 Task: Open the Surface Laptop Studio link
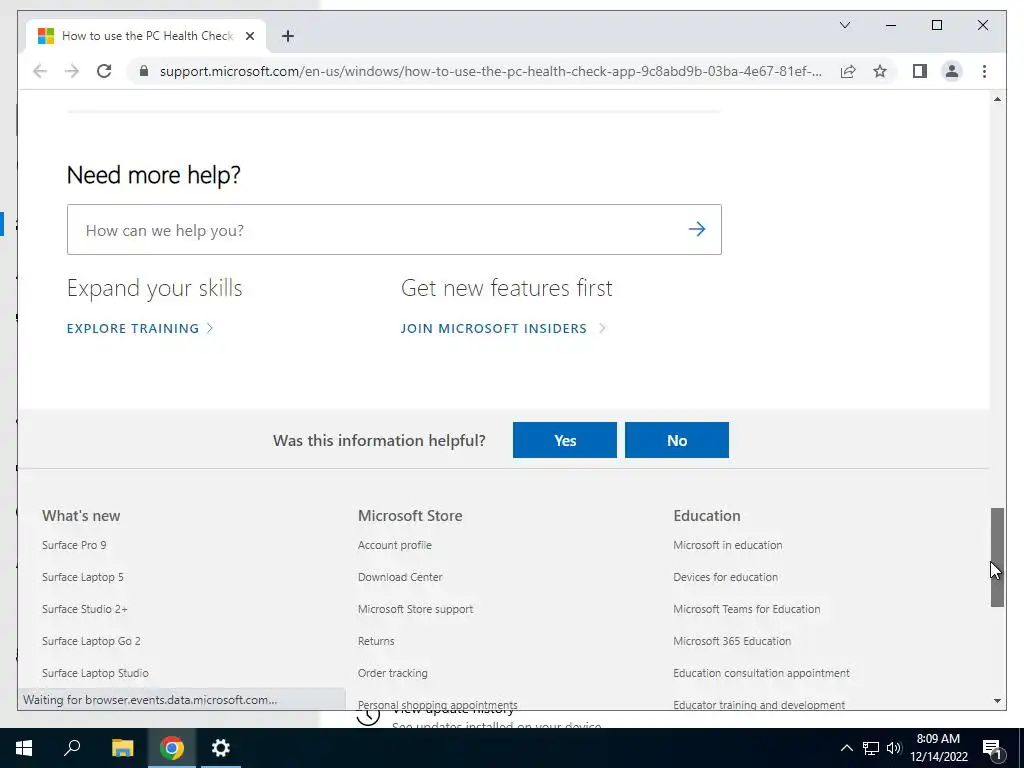click(95, 673)
